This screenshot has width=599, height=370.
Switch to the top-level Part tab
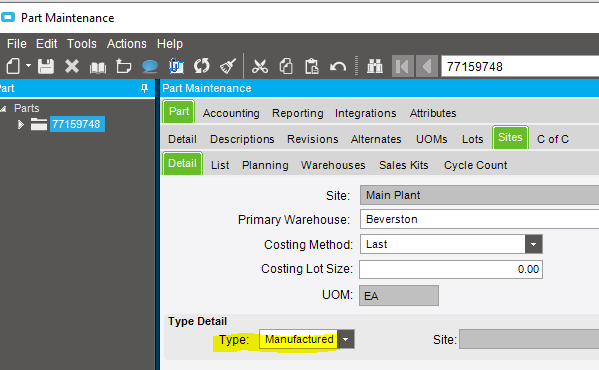coord(179,111)
